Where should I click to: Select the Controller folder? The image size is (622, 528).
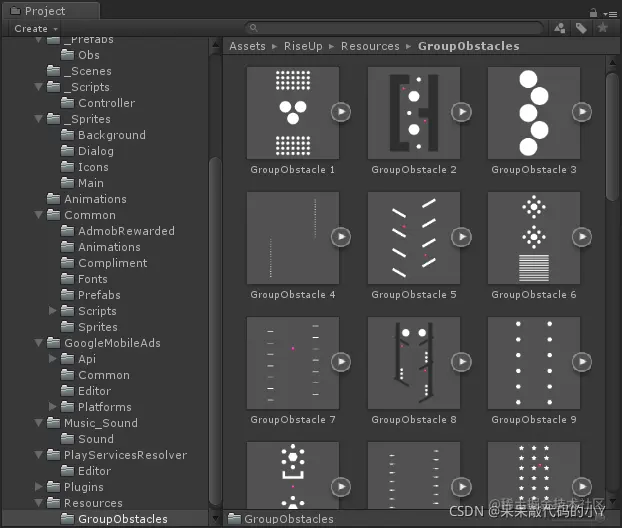point(98,103)
